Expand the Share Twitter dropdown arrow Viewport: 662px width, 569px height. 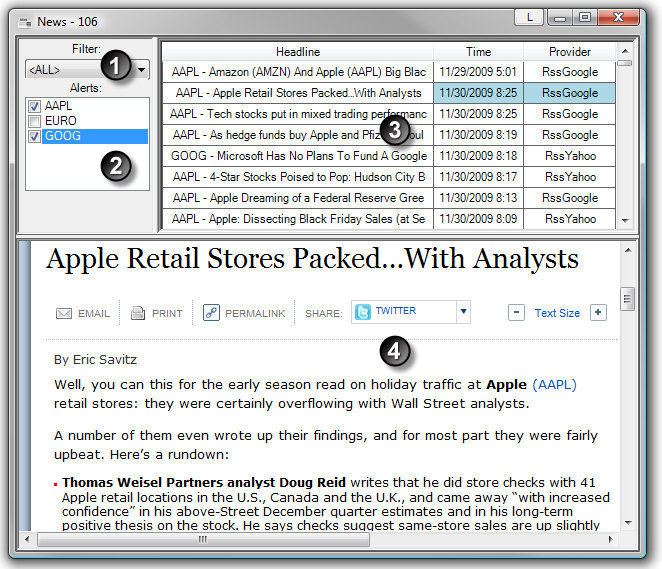463,312
